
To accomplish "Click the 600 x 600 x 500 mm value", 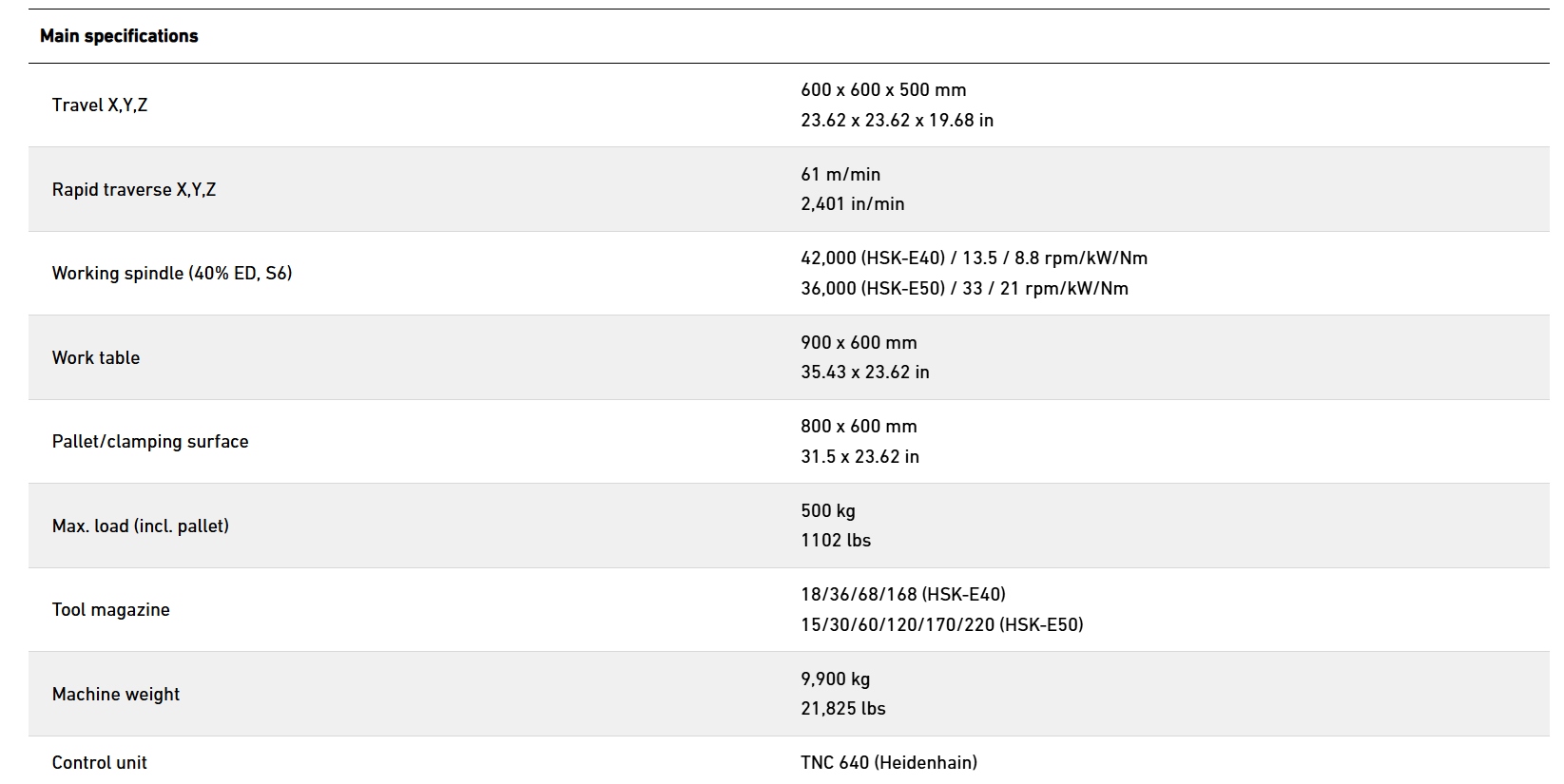I will (x=883, y=90).
